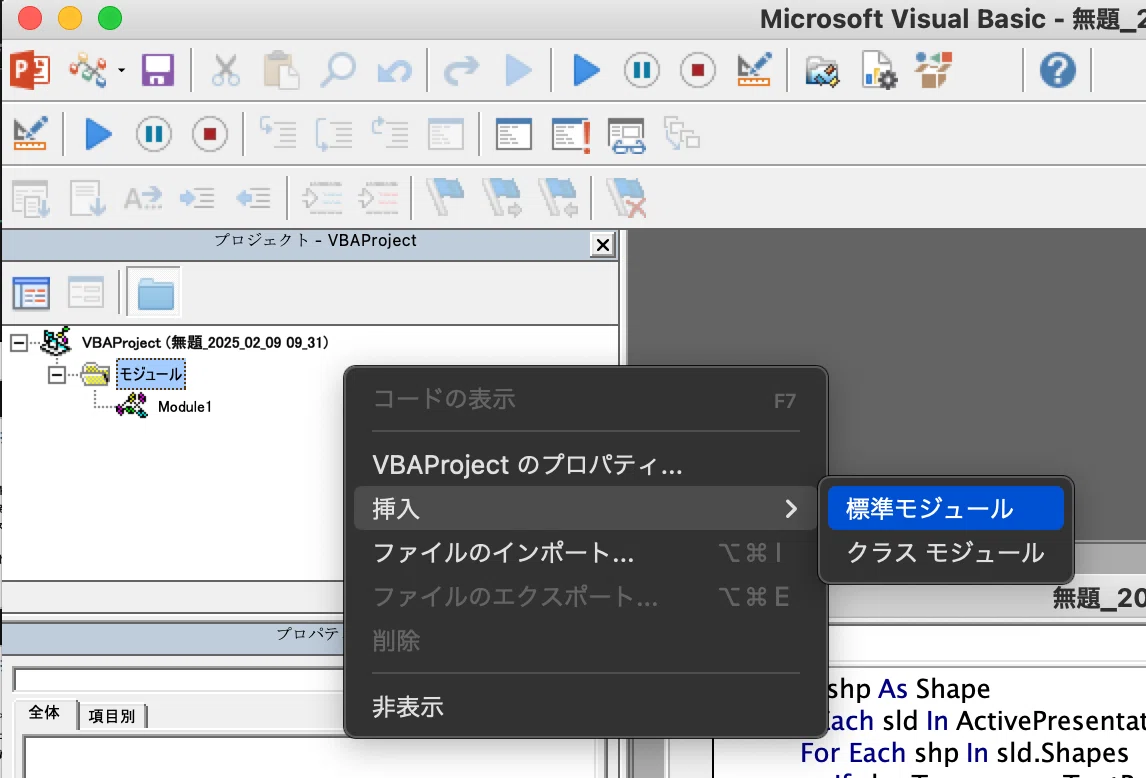Toggle Design Mode in debug toolbar
Viewport: 1146px width, 778px height.
tap(30, 134)
